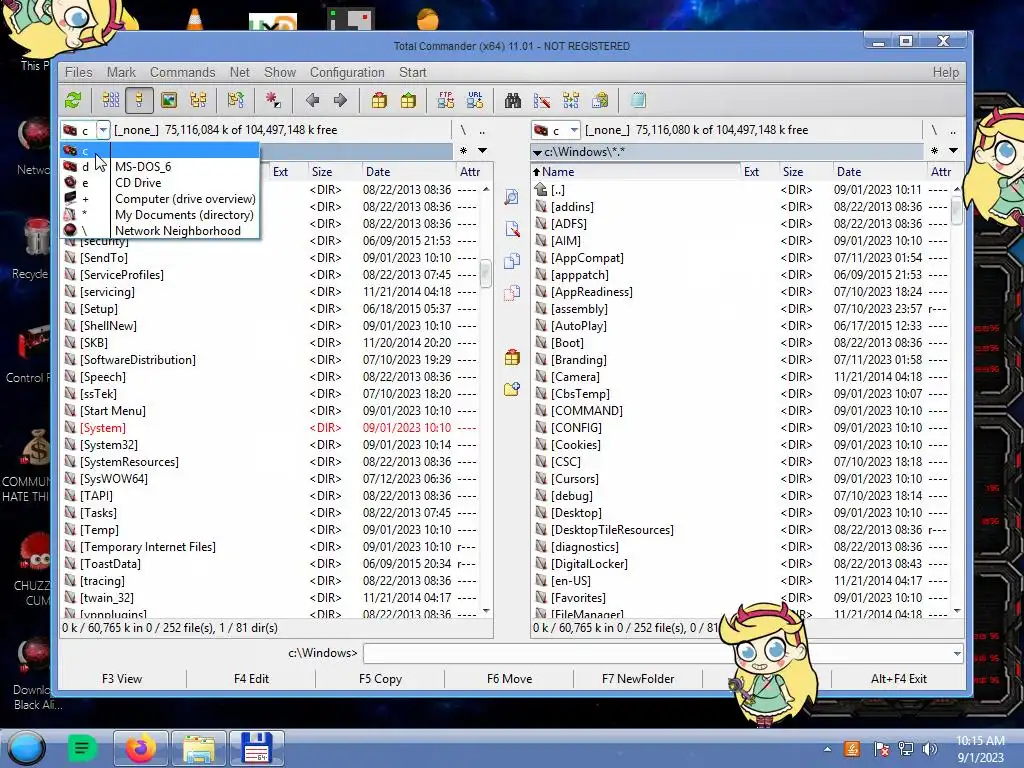Show directory tree view icon
Screen dimensions: 1024x768
(198, 101)
